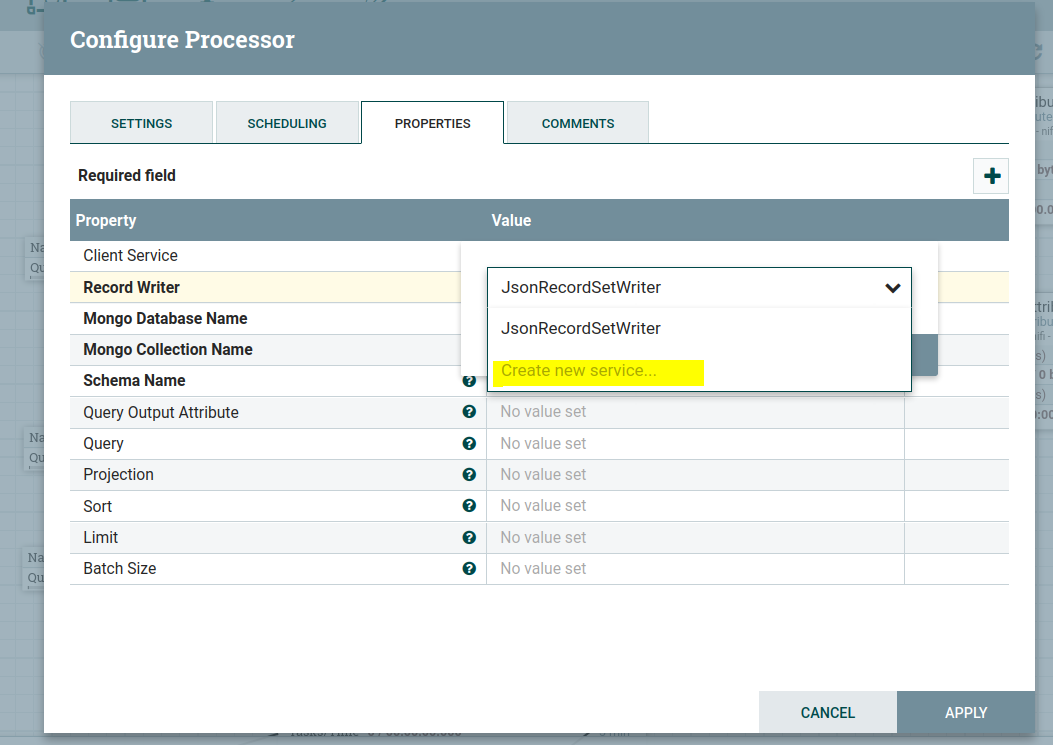Click the Query property help icon
The height and width of the screenshot is (745, 1053).
(x=469, y=443)
